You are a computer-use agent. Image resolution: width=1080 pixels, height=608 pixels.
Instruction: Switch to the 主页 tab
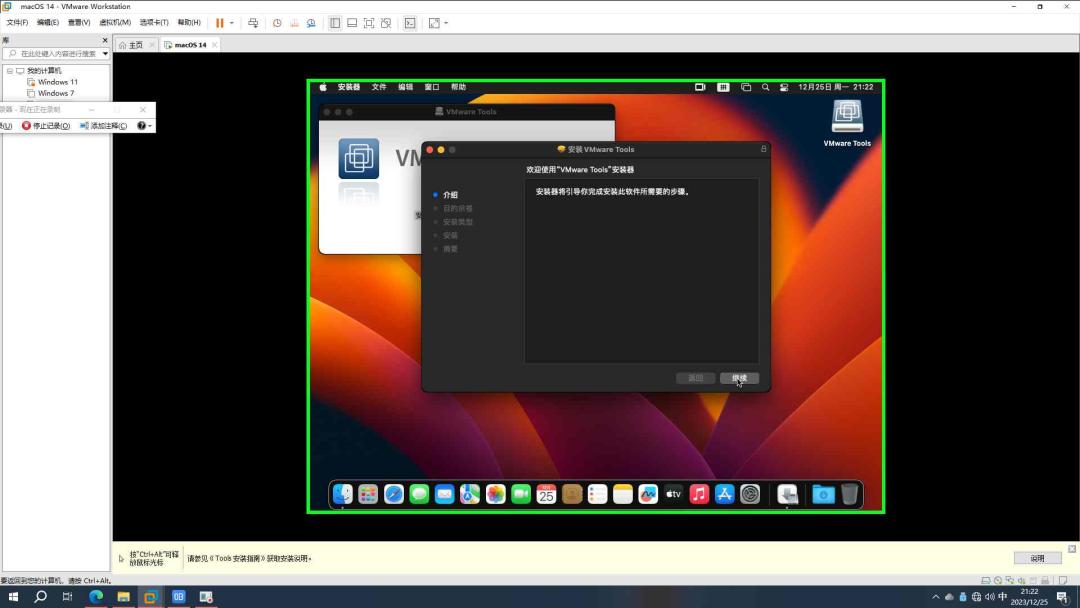[133, 44]
